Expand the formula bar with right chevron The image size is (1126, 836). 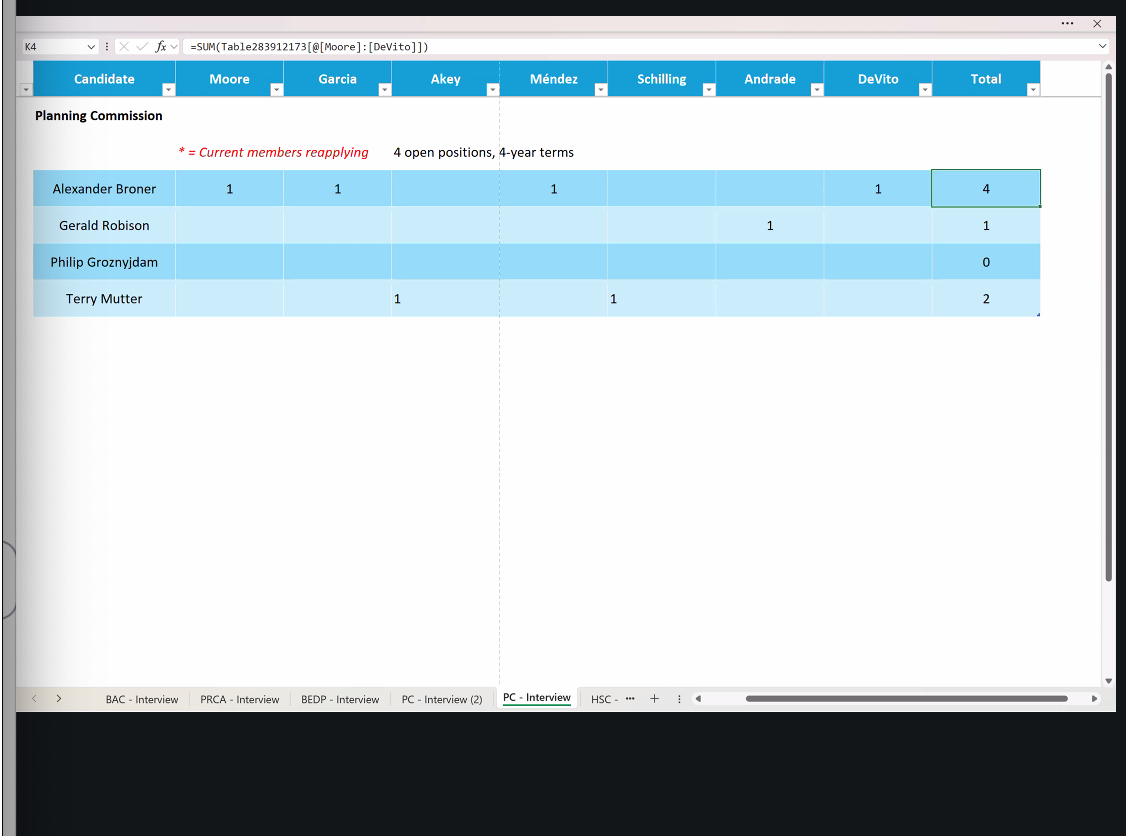1103,47
